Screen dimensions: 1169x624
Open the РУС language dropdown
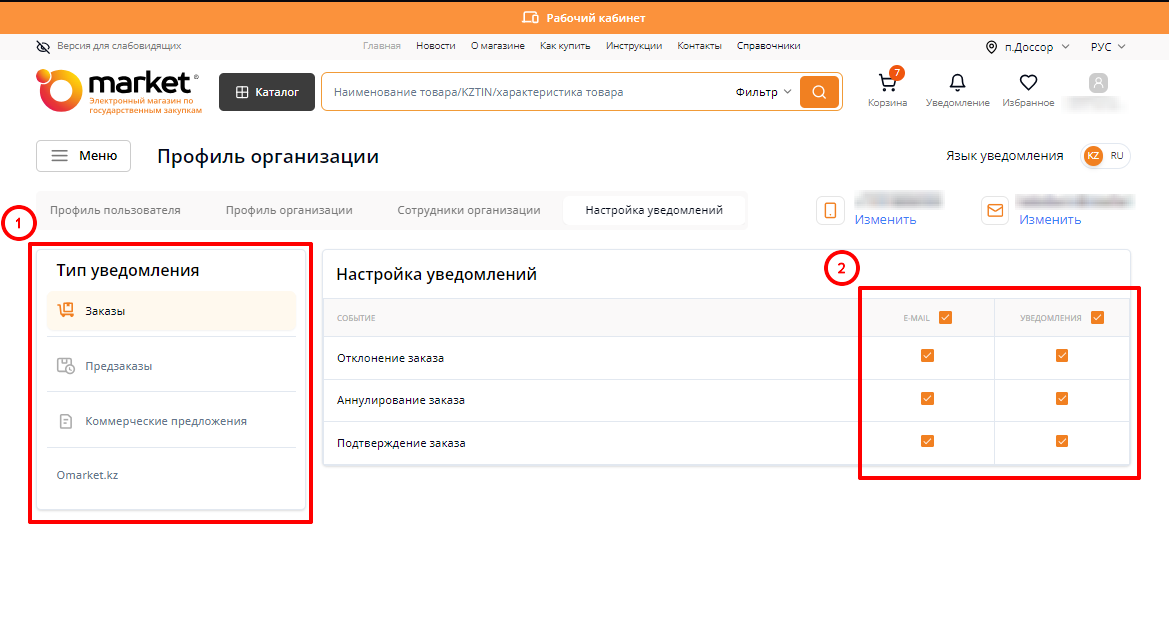click(1107, 47)
